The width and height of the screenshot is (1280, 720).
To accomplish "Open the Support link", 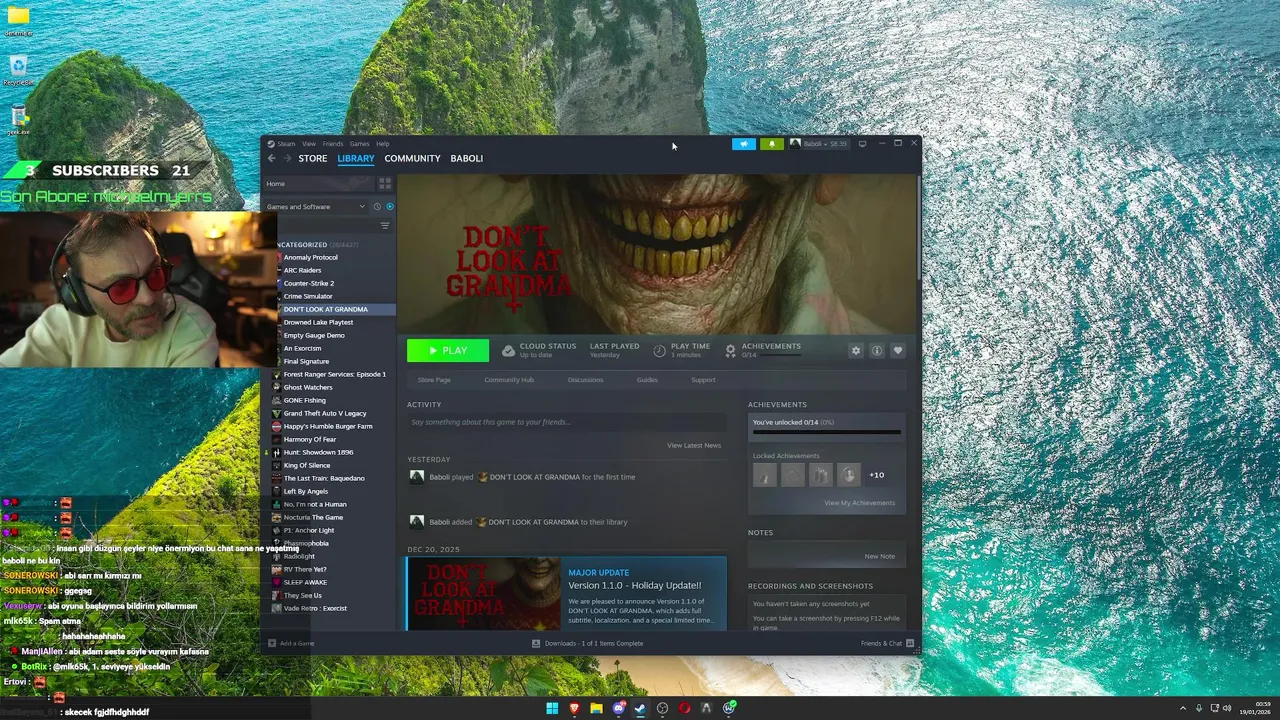I will click(703, 380).
